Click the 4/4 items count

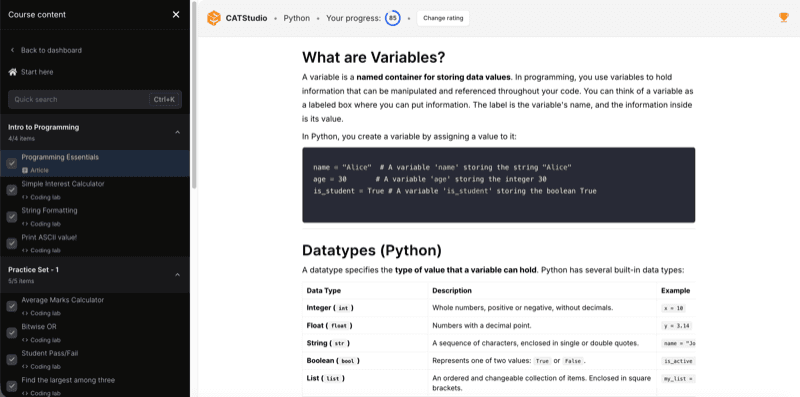coord(21,138)
